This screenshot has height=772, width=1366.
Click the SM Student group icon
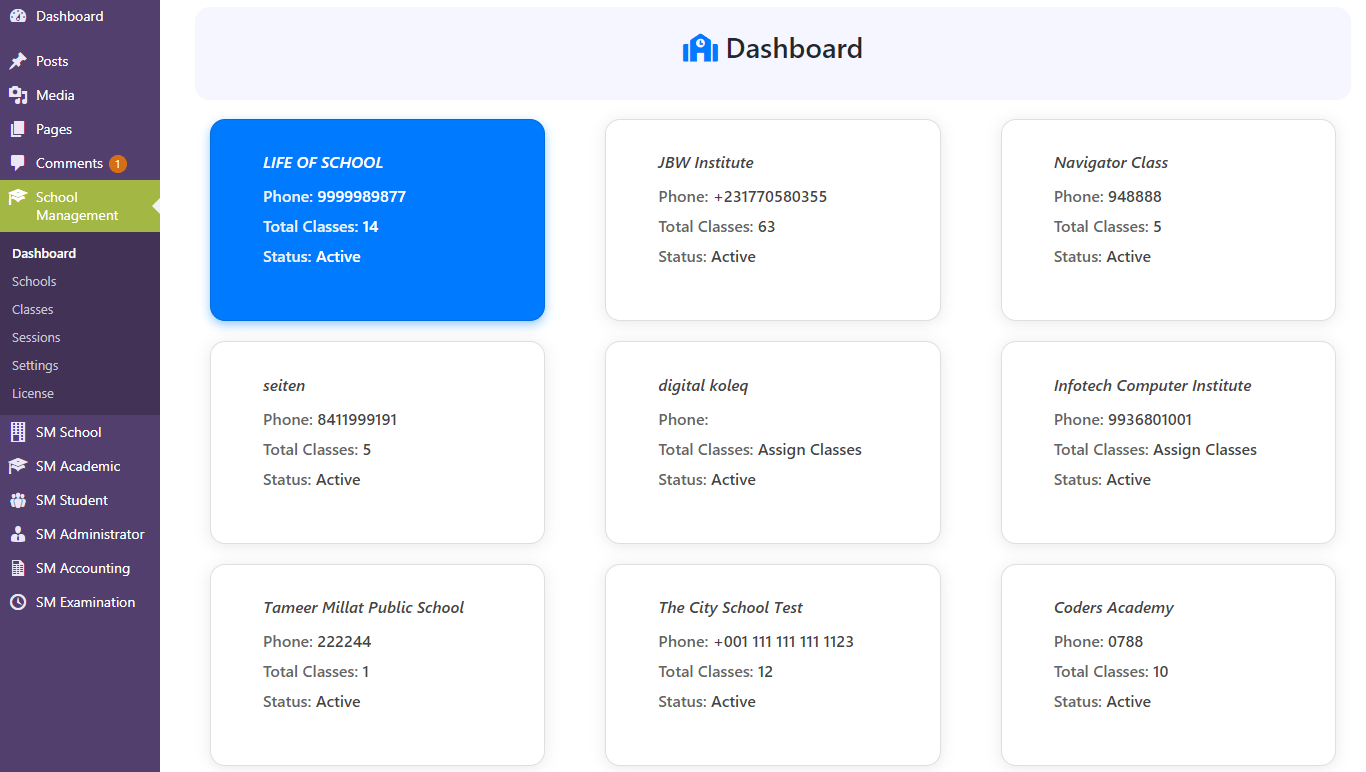click(x=18, y=500)
